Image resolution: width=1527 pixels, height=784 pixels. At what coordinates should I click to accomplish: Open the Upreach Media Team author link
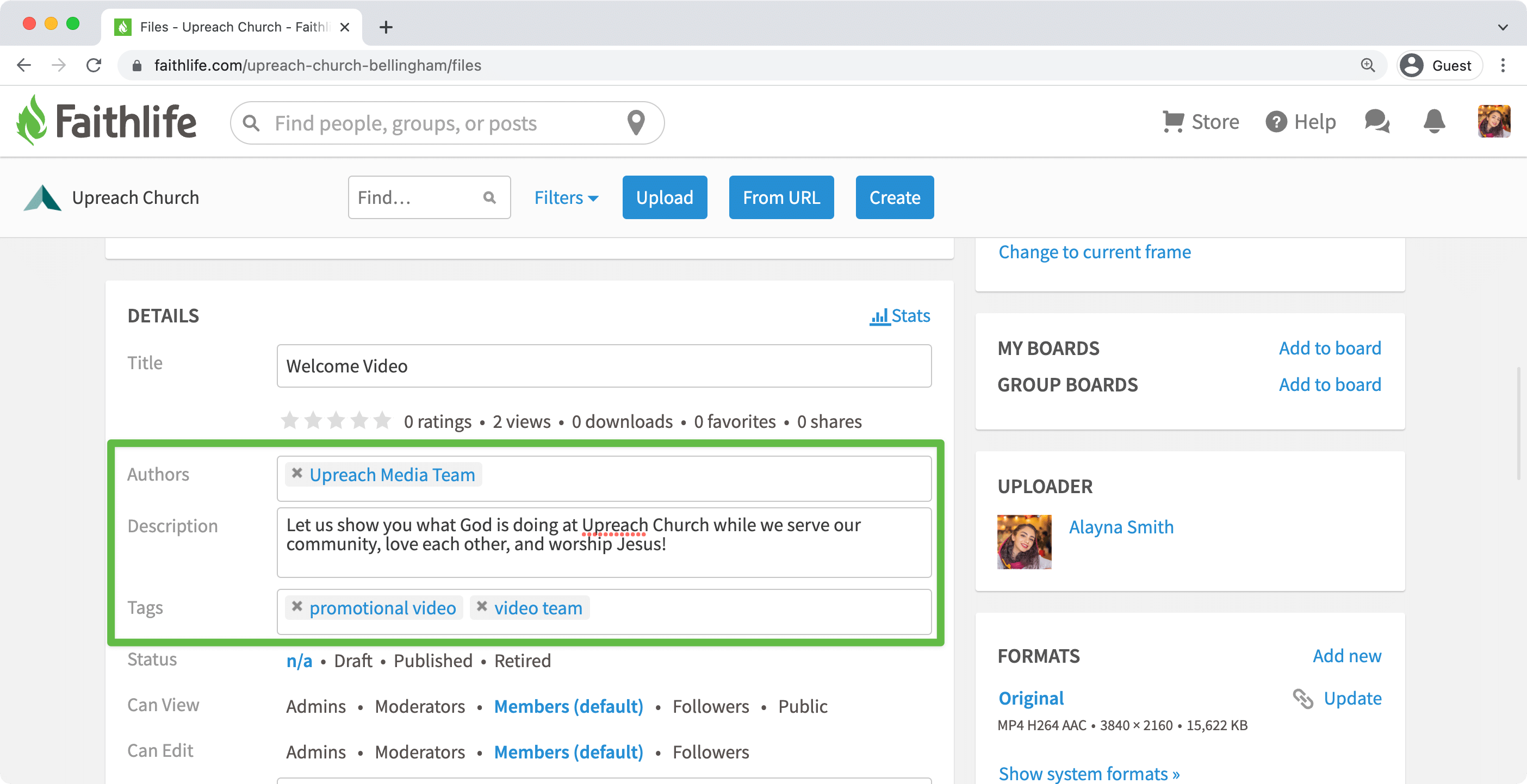393,475
